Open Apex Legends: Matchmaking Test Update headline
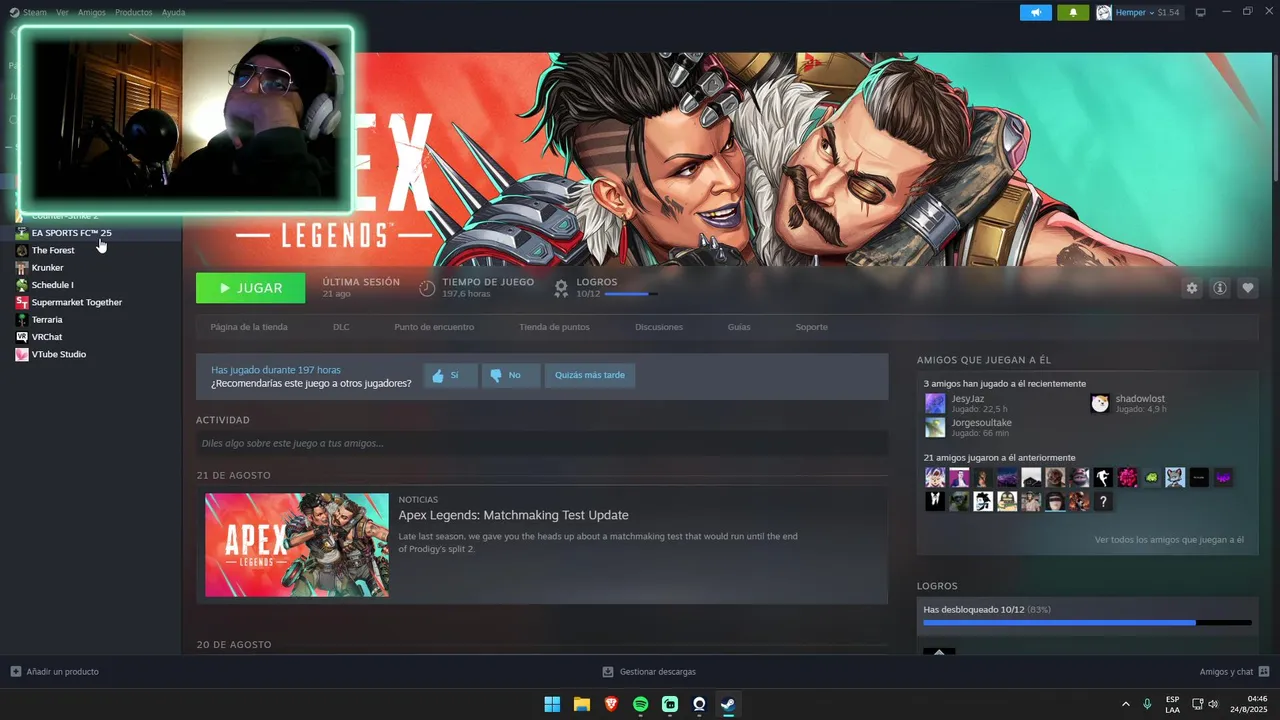The height and width of the screenshot is (720, 1280). [513, 515]
